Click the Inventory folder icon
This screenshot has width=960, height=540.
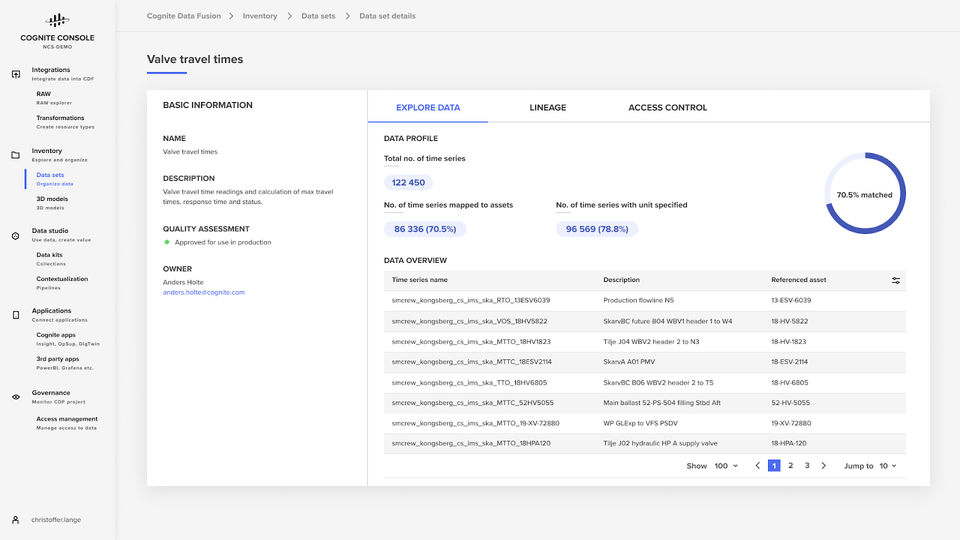tap(16, 155)
